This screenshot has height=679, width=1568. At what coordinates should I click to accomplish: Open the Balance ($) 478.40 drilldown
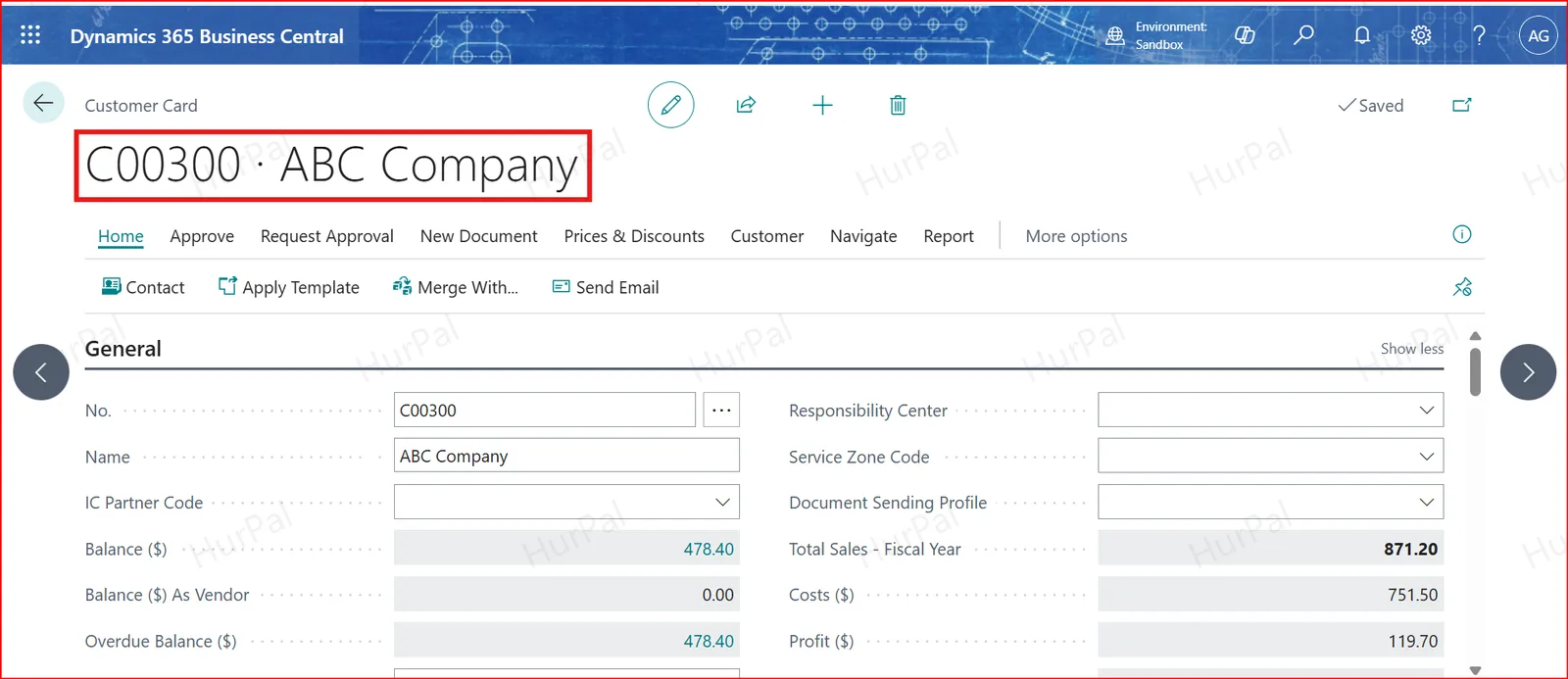709,549
